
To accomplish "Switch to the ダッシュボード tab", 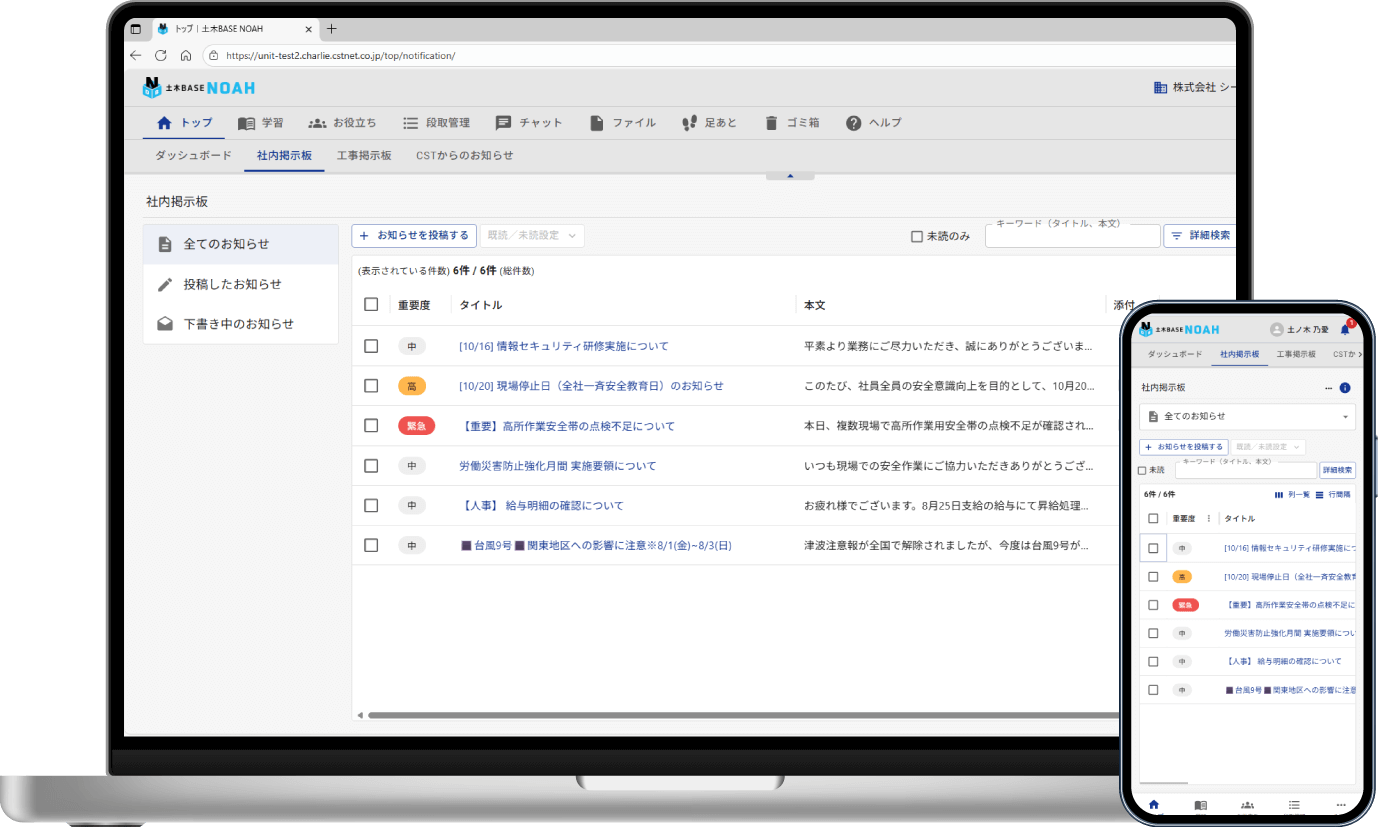I will coord(192,155).
